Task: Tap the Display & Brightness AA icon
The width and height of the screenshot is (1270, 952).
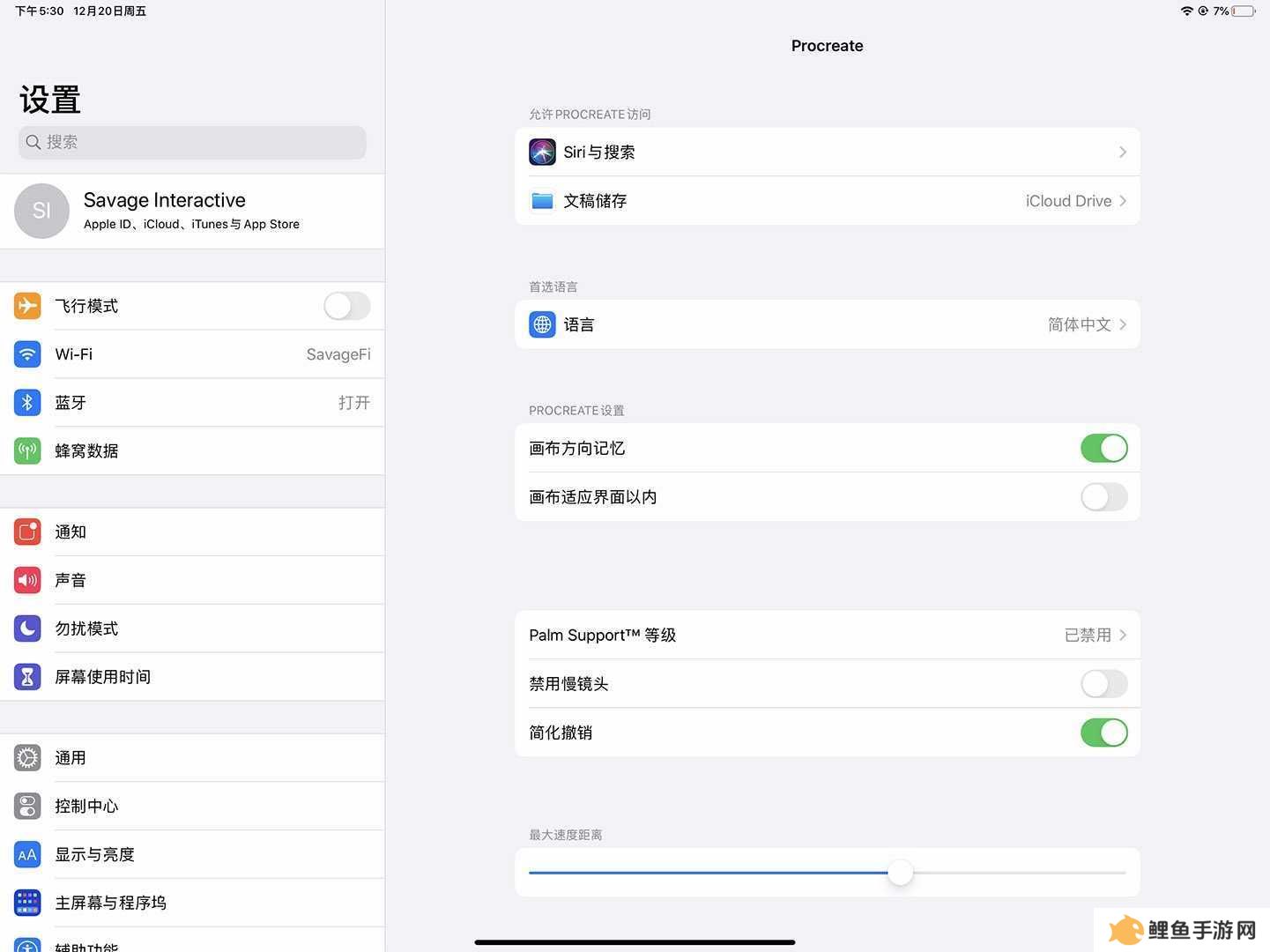Action: point(27,855)
